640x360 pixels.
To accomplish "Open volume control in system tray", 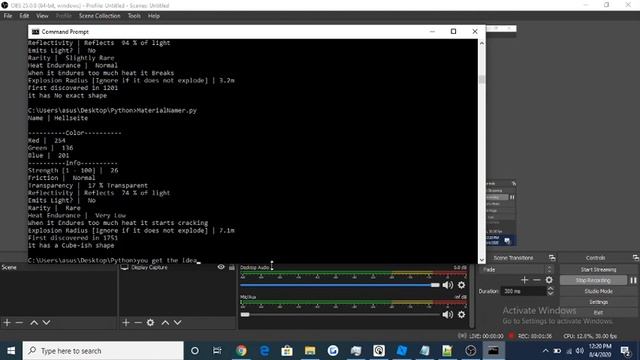I will coord(580,351).
